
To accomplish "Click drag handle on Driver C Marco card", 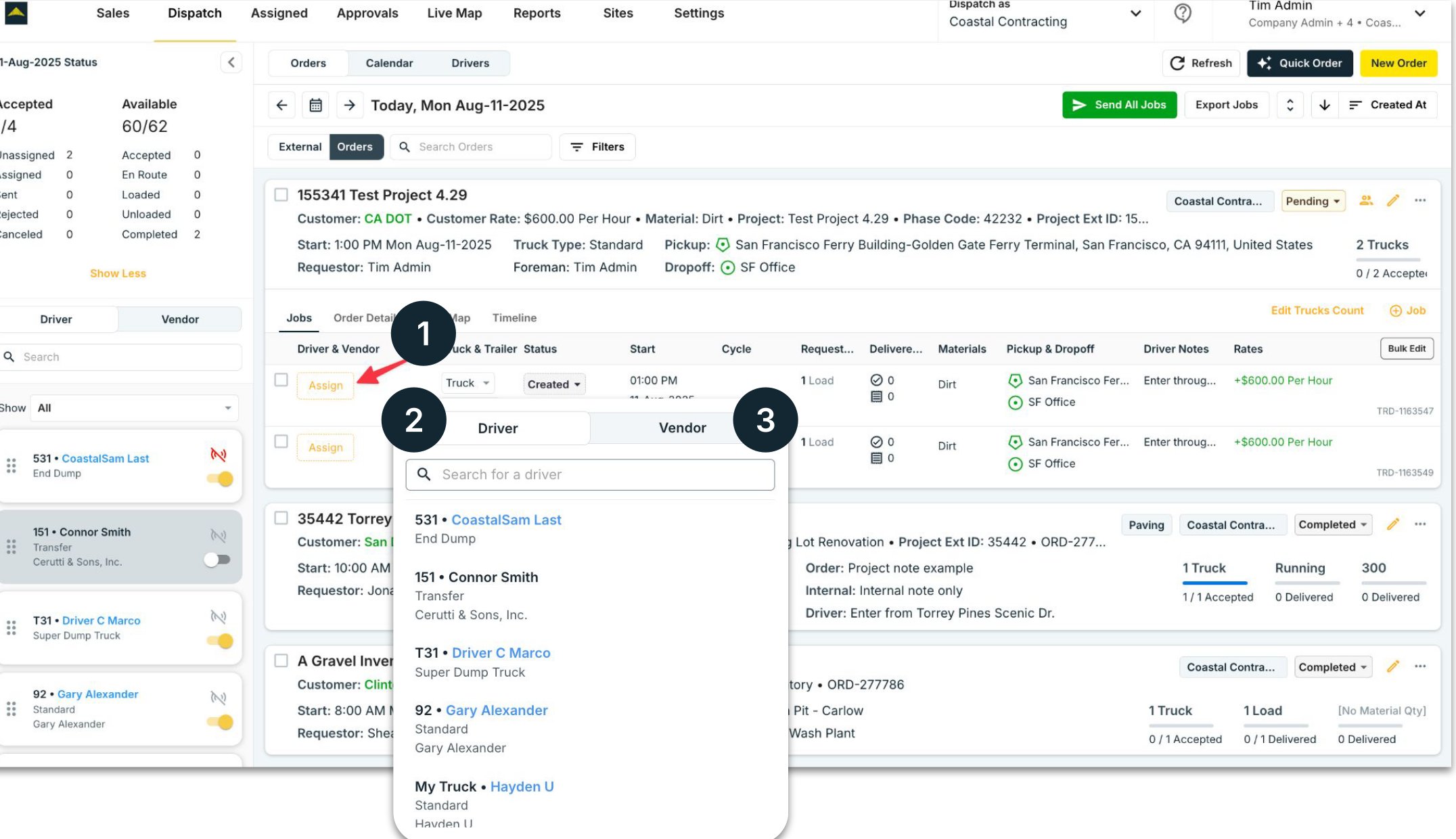I will tap(12, 628).
